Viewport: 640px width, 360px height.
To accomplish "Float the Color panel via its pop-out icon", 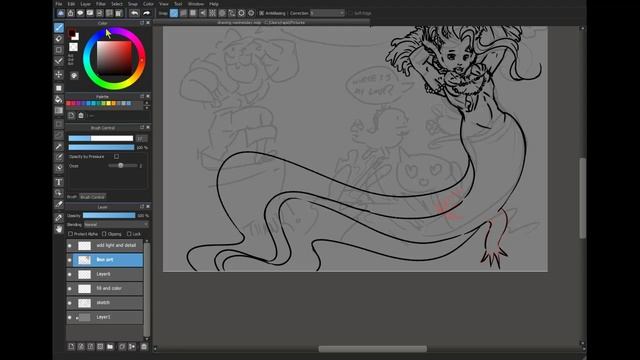I will (x=142, y=23).
